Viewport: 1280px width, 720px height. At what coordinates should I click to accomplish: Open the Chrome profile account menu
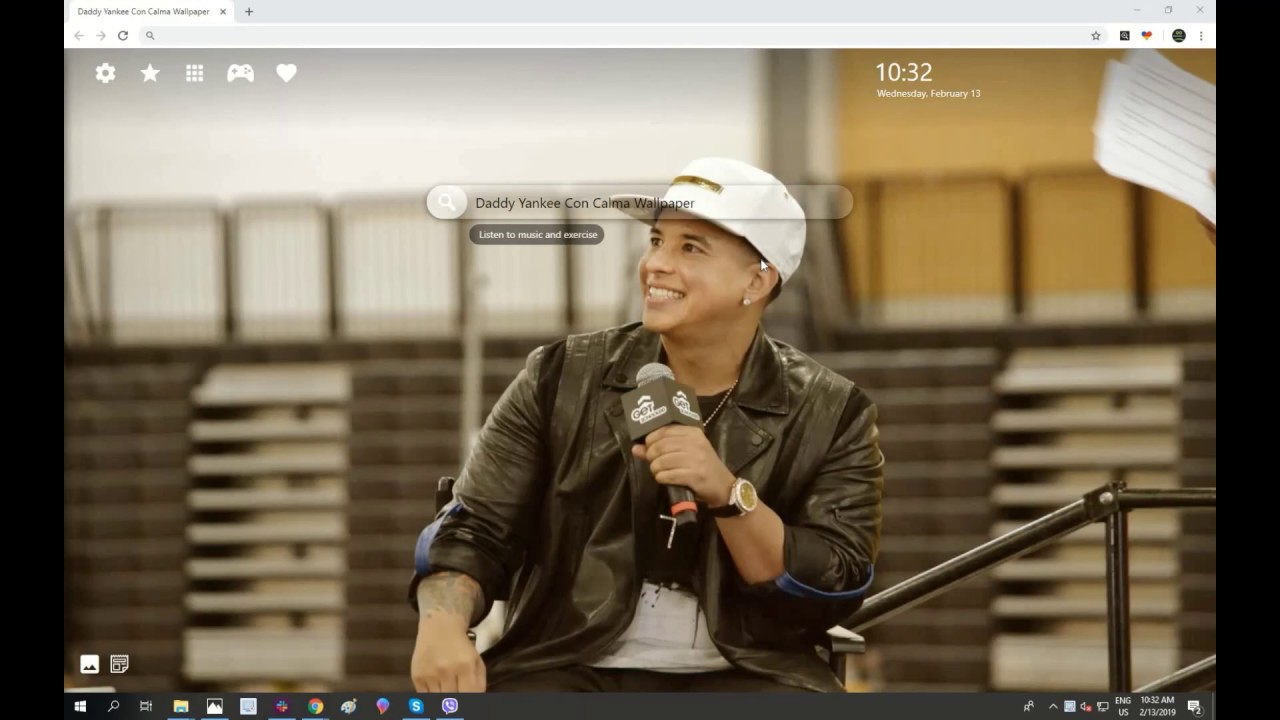click(x=1178, y=35)
